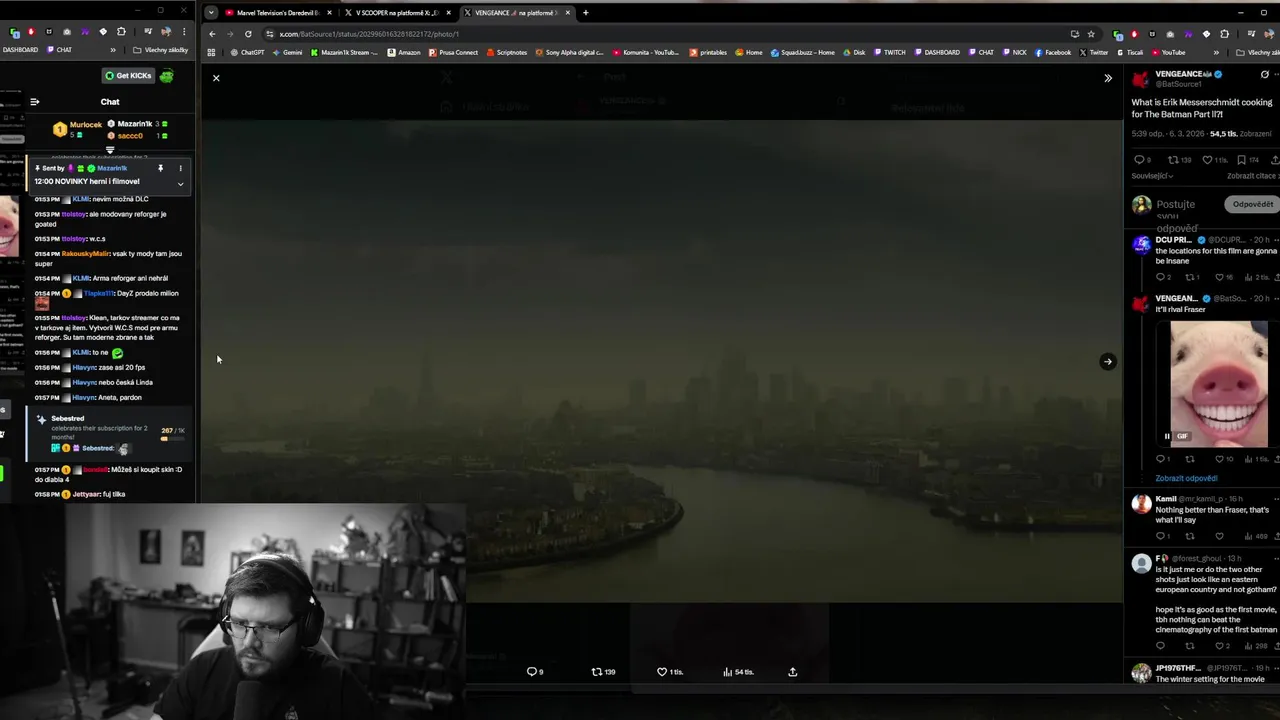Open the ChatGPT bookmark

click(247, 52)
